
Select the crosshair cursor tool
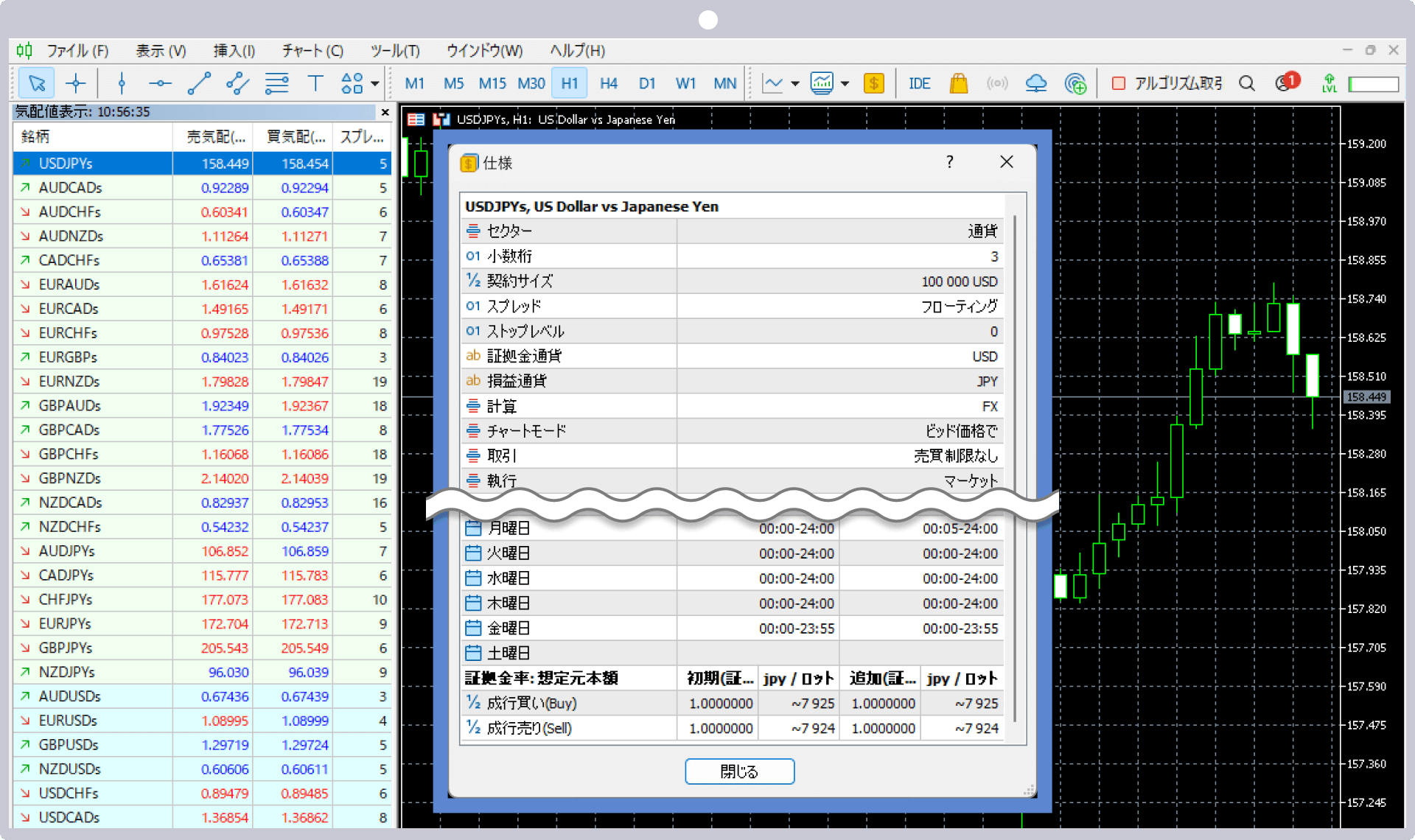pyautogui.click(x=74, y=83)
